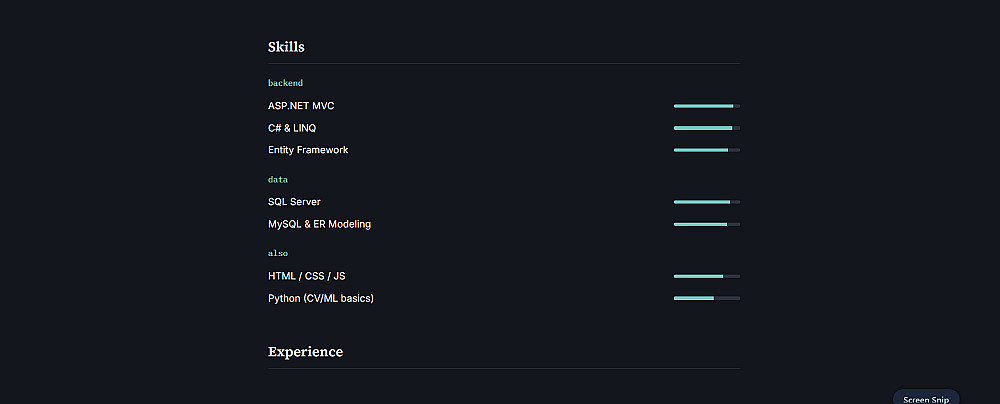
Task: Click the data category label
Action: 278,179
